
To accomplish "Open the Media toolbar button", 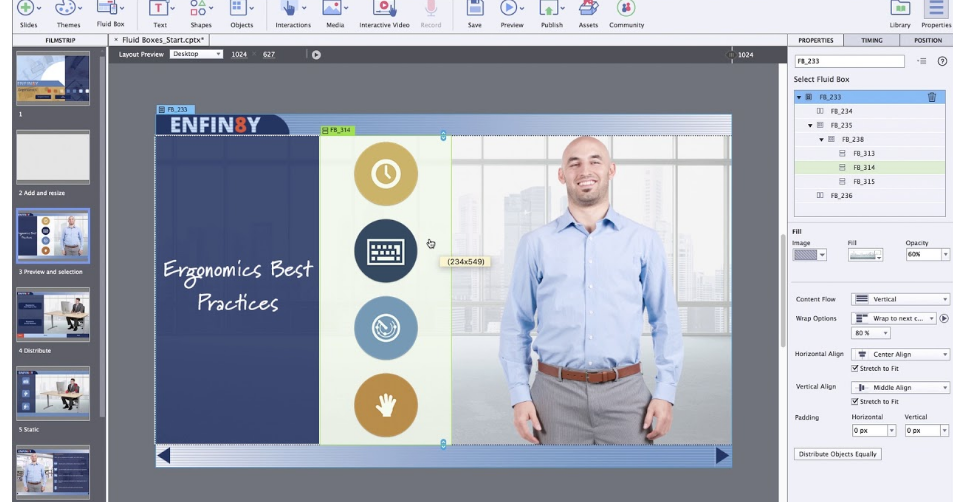I will click(335, 13).
